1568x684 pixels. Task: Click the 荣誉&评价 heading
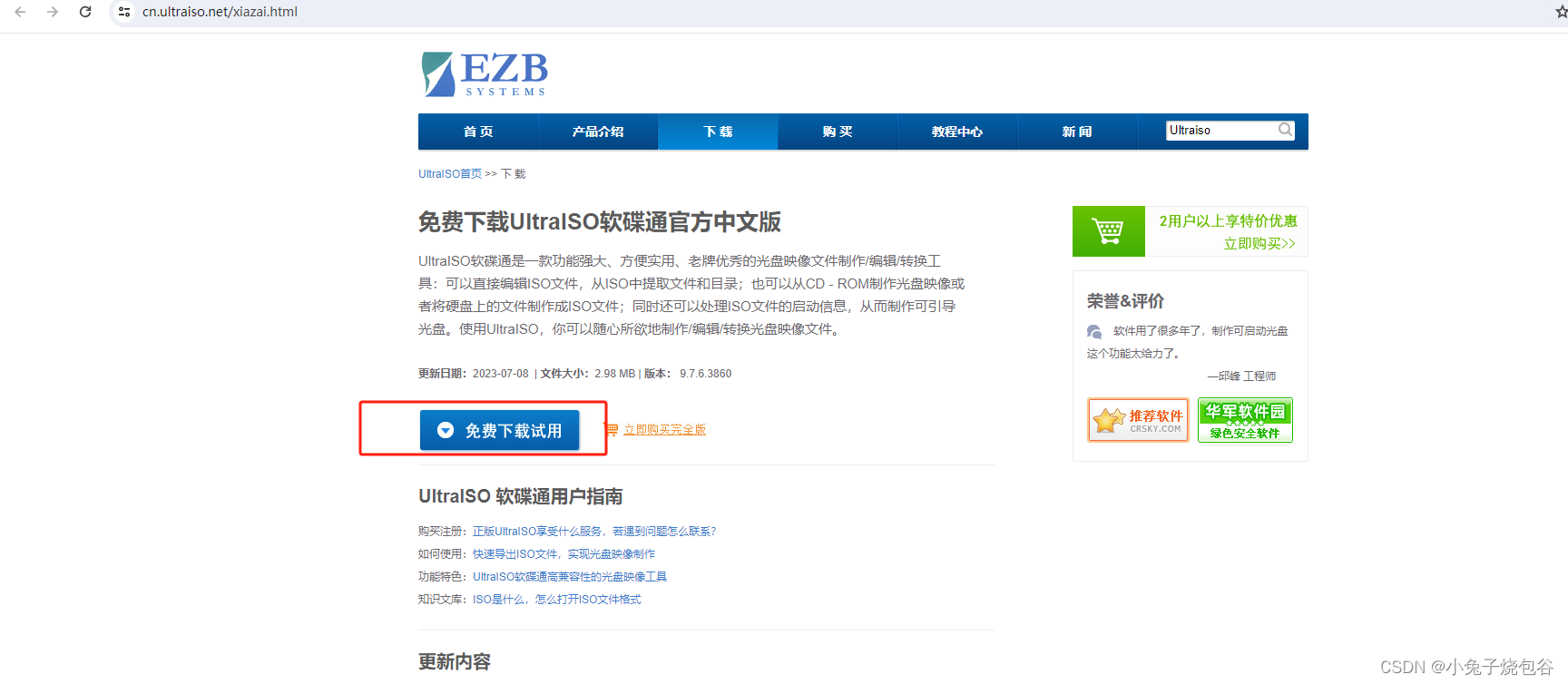pos(1125,301)
